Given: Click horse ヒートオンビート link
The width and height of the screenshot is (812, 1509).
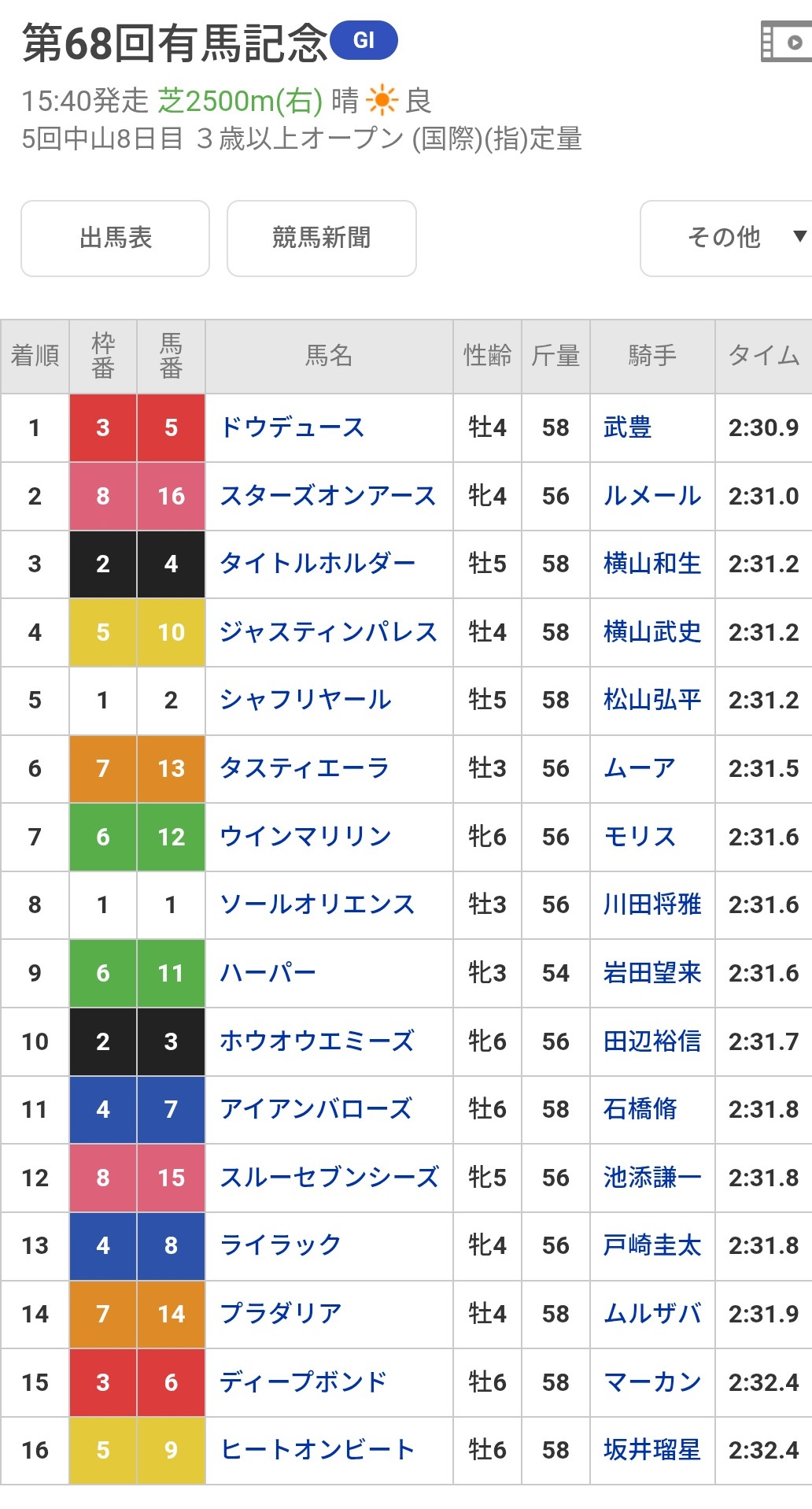Looking at the screenshot, I should pyautogui.click(x=317, y=1450).
